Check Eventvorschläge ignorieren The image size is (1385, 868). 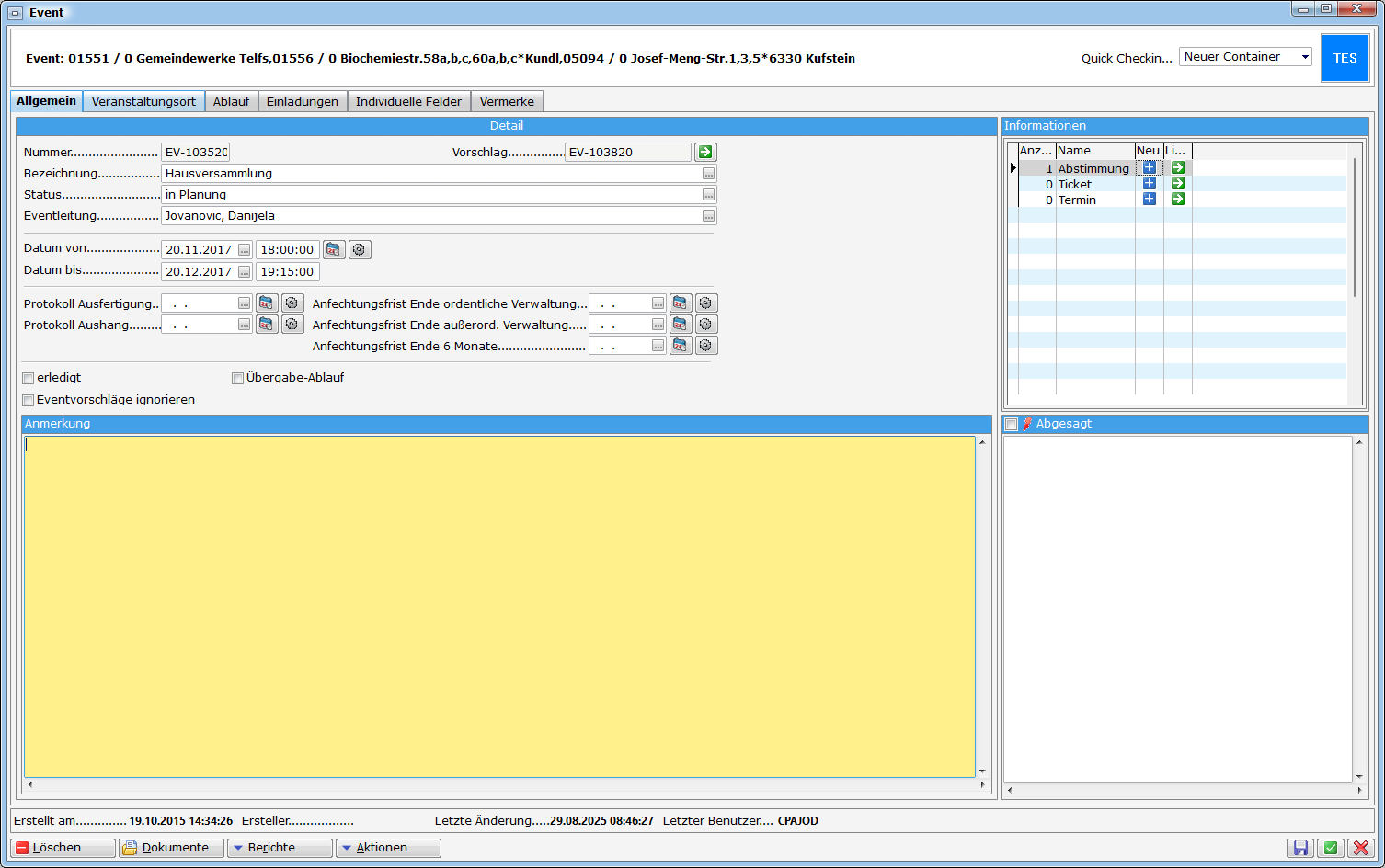(x=29, y=400)
